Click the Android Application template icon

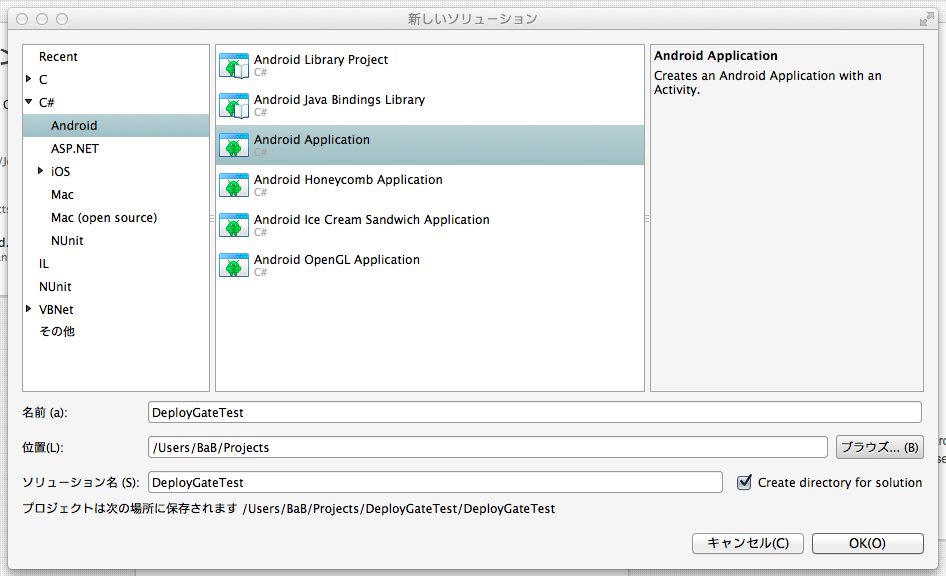pyautogui.click(x=234, y=145)
